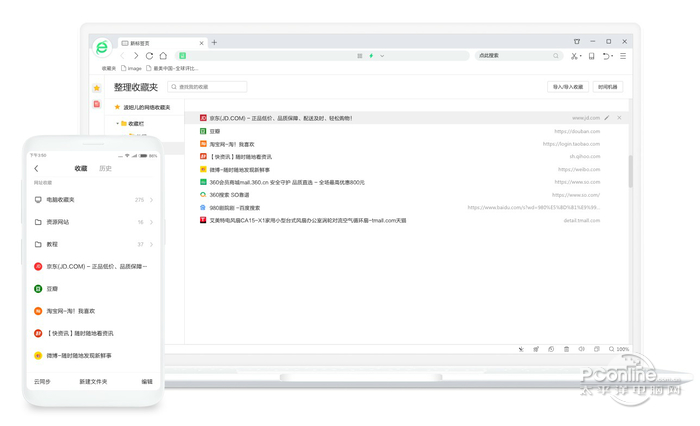Collapse the 收藏栏 folder tree arrow
700x426 pixels.
tap(117, 123)
